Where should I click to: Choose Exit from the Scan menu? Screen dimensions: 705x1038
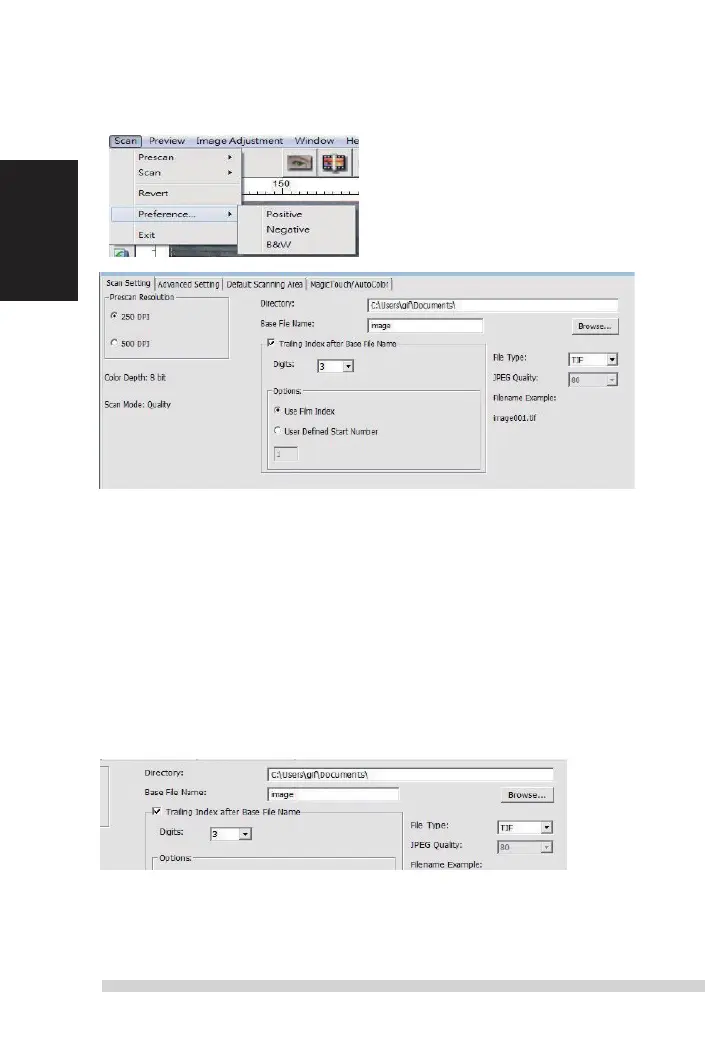coord(175,235)
